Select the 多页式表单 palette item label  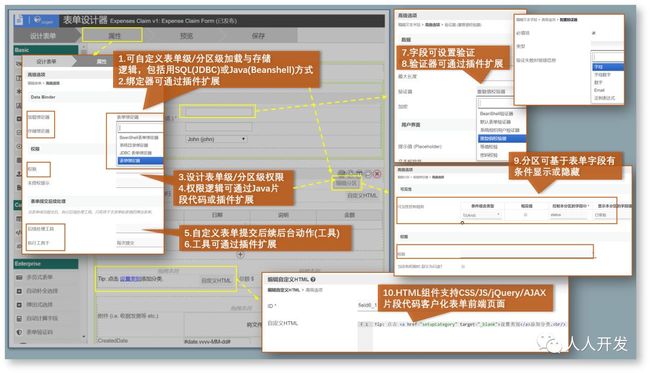[x=40, y=277]
